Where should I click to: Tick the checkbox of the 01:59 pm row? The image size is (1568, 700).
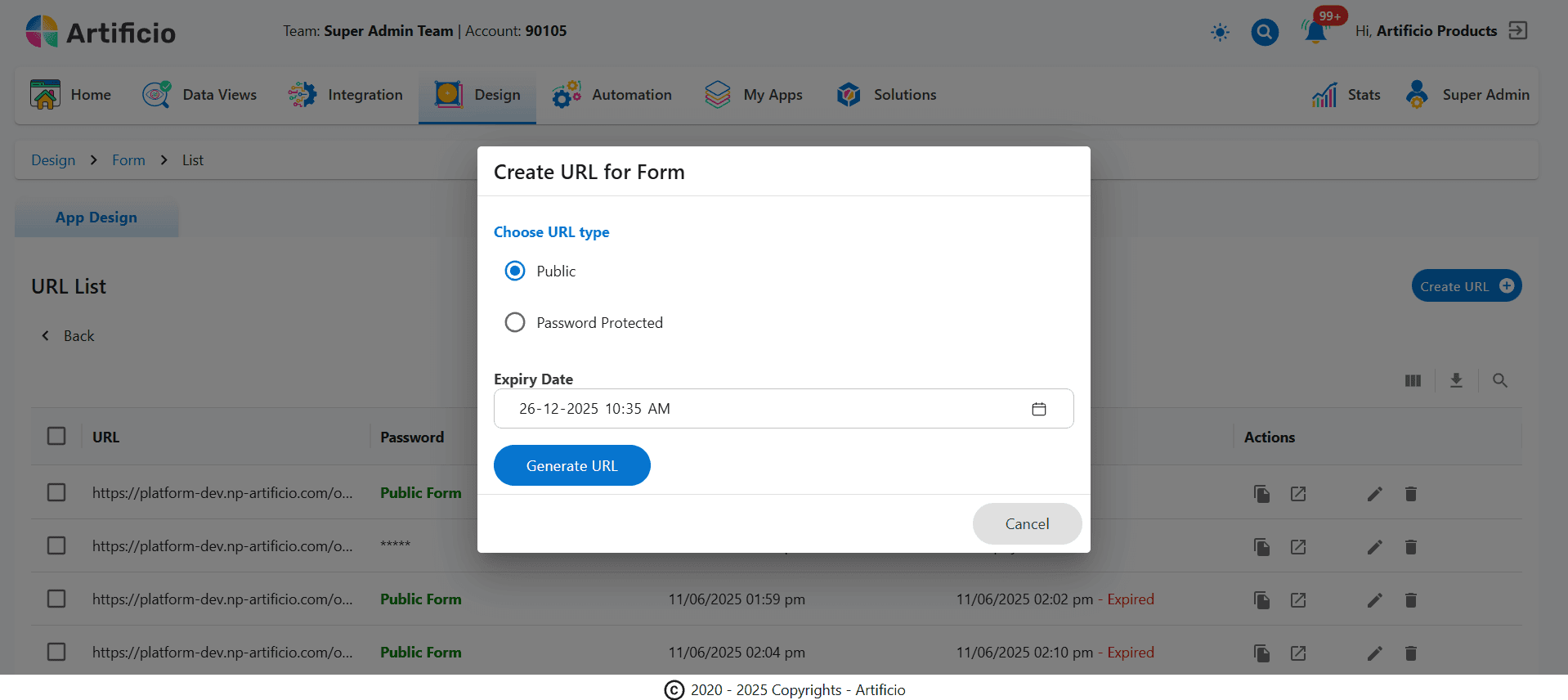click(x=56, y=599)
